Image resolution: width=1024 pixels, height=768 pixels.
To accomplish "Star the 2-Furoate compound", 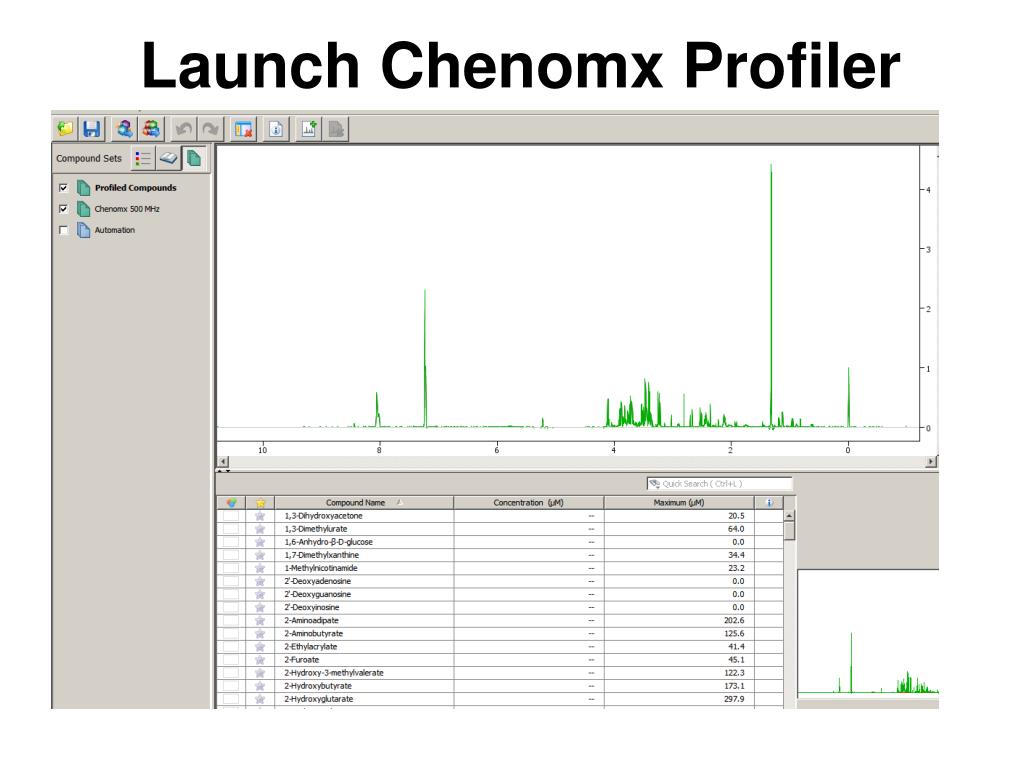I will (260, 660).
